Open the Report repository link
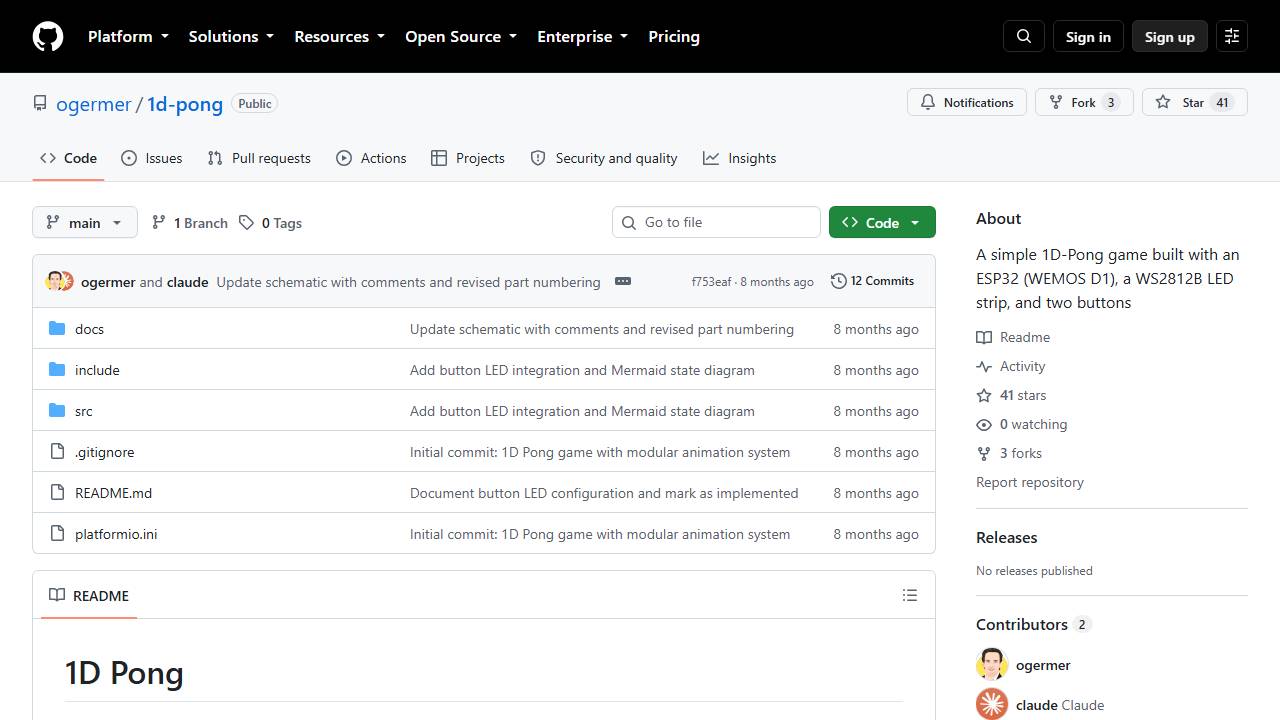Screen dimensions: 1280x720 point(1030,482)
